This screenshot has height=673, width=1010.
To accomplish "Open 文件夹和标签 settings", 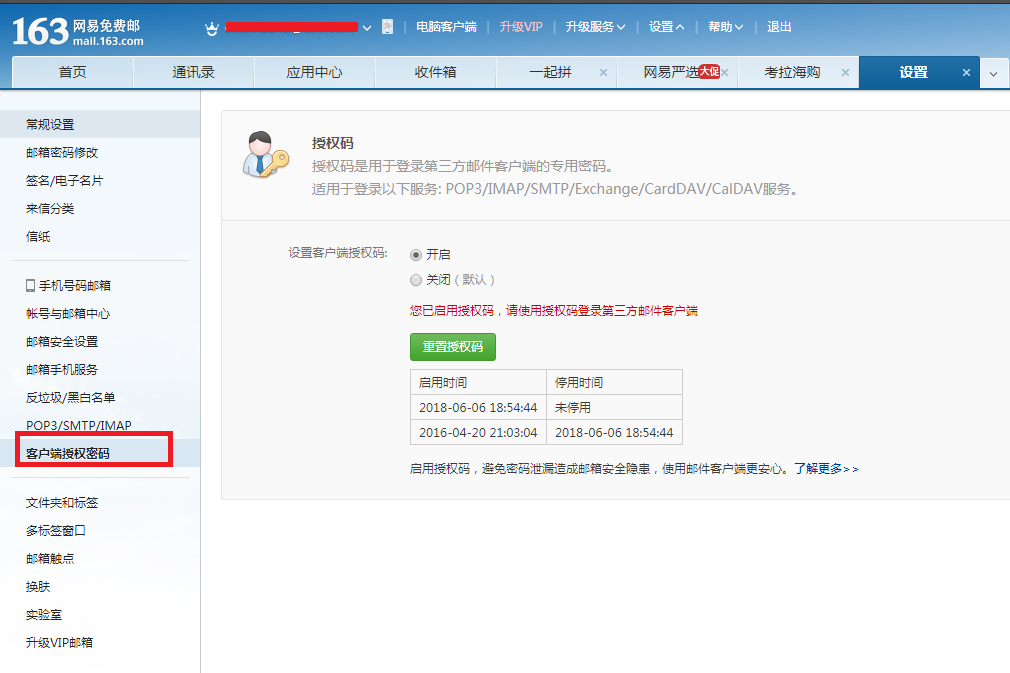I will coord(62,502).
